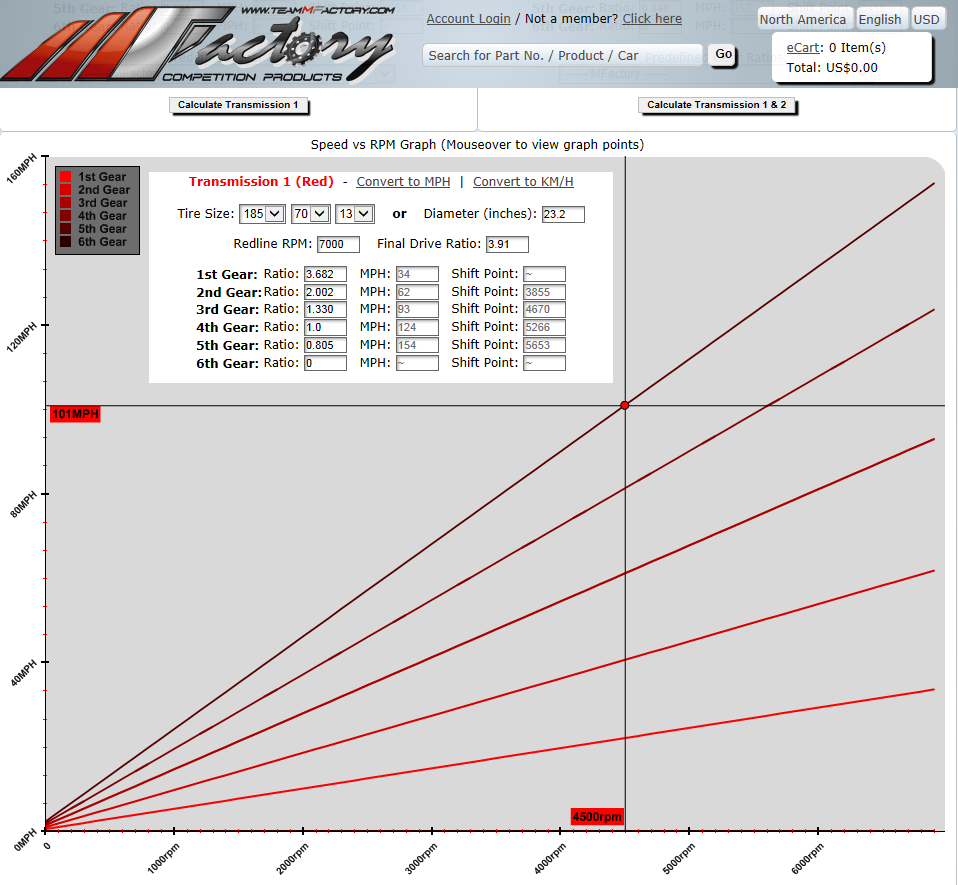Screen dimensions: 958x885
Task: Click the 4th Gear legend square
Action: coord(65,215)
